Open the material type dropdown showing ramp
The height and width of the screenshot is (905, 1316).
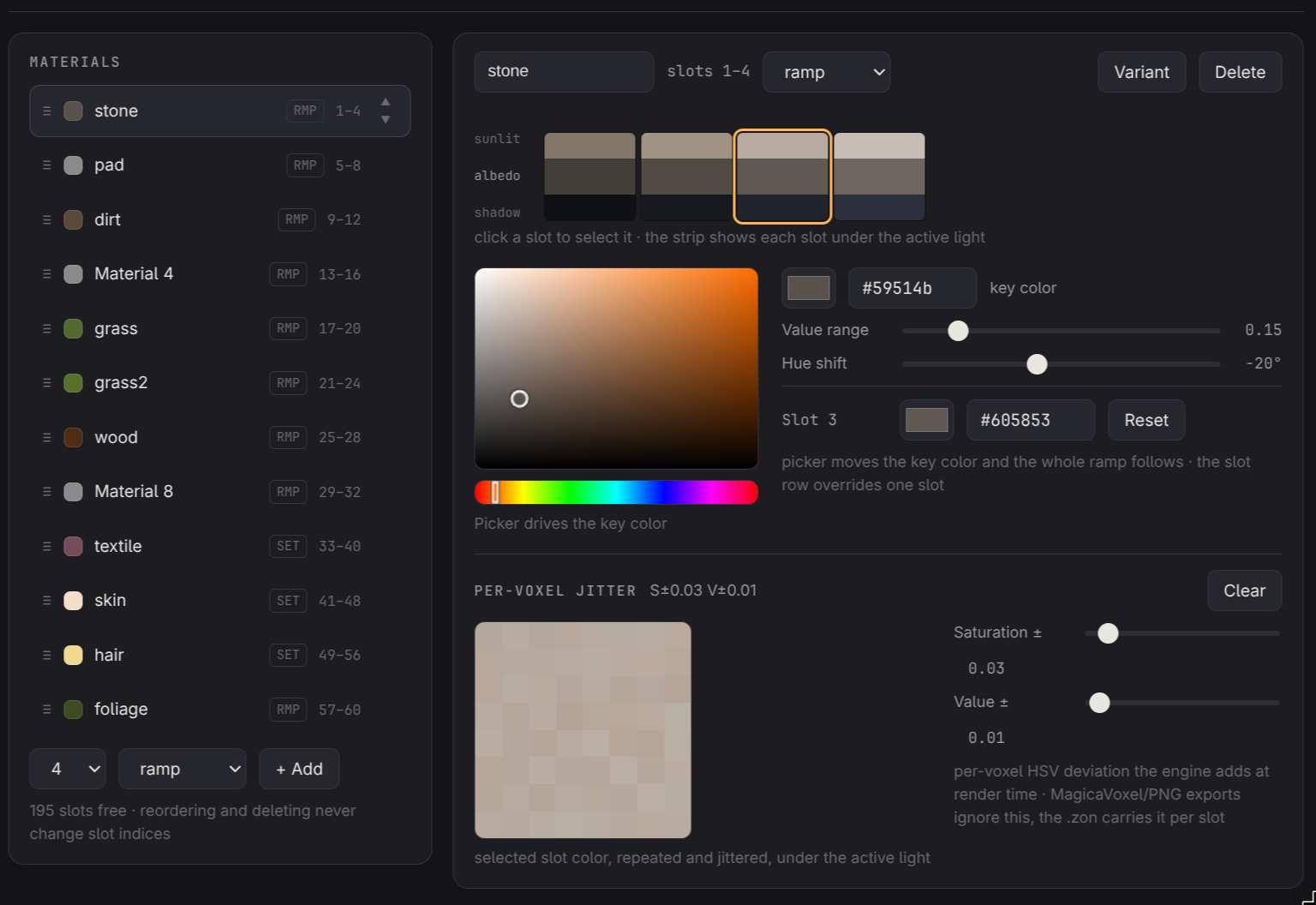click(x=827, y=72)
